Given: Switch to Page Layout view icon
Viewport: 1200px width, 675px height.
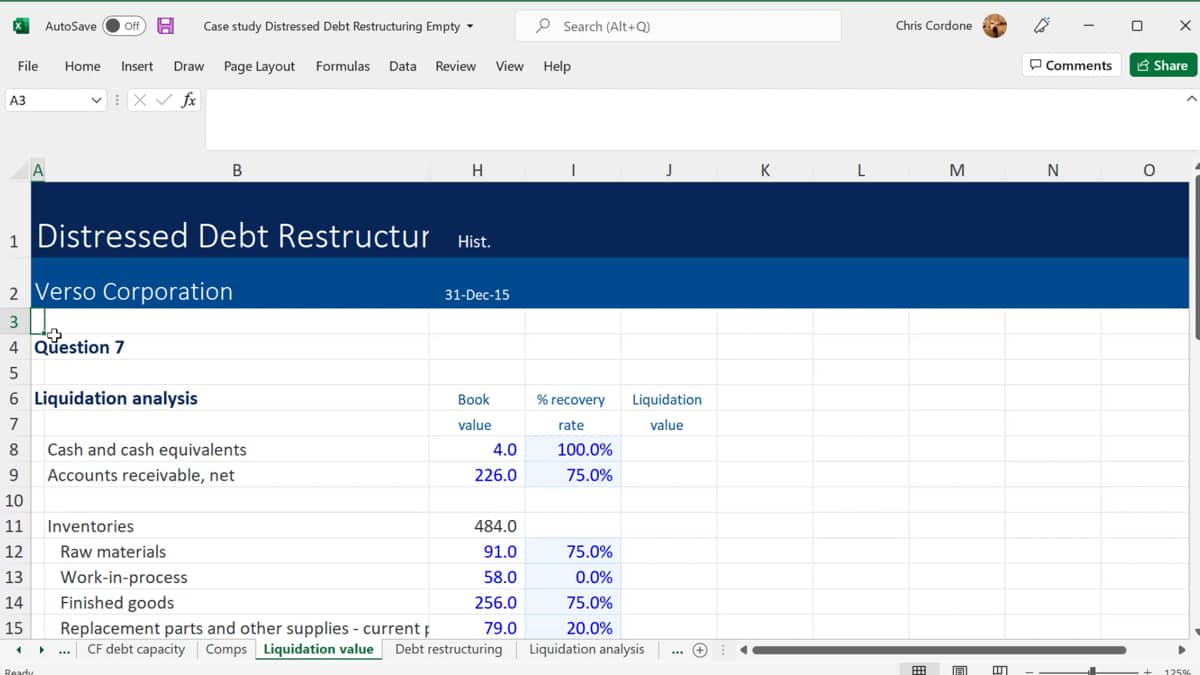Looking at the screenshot, I should 959,670.
